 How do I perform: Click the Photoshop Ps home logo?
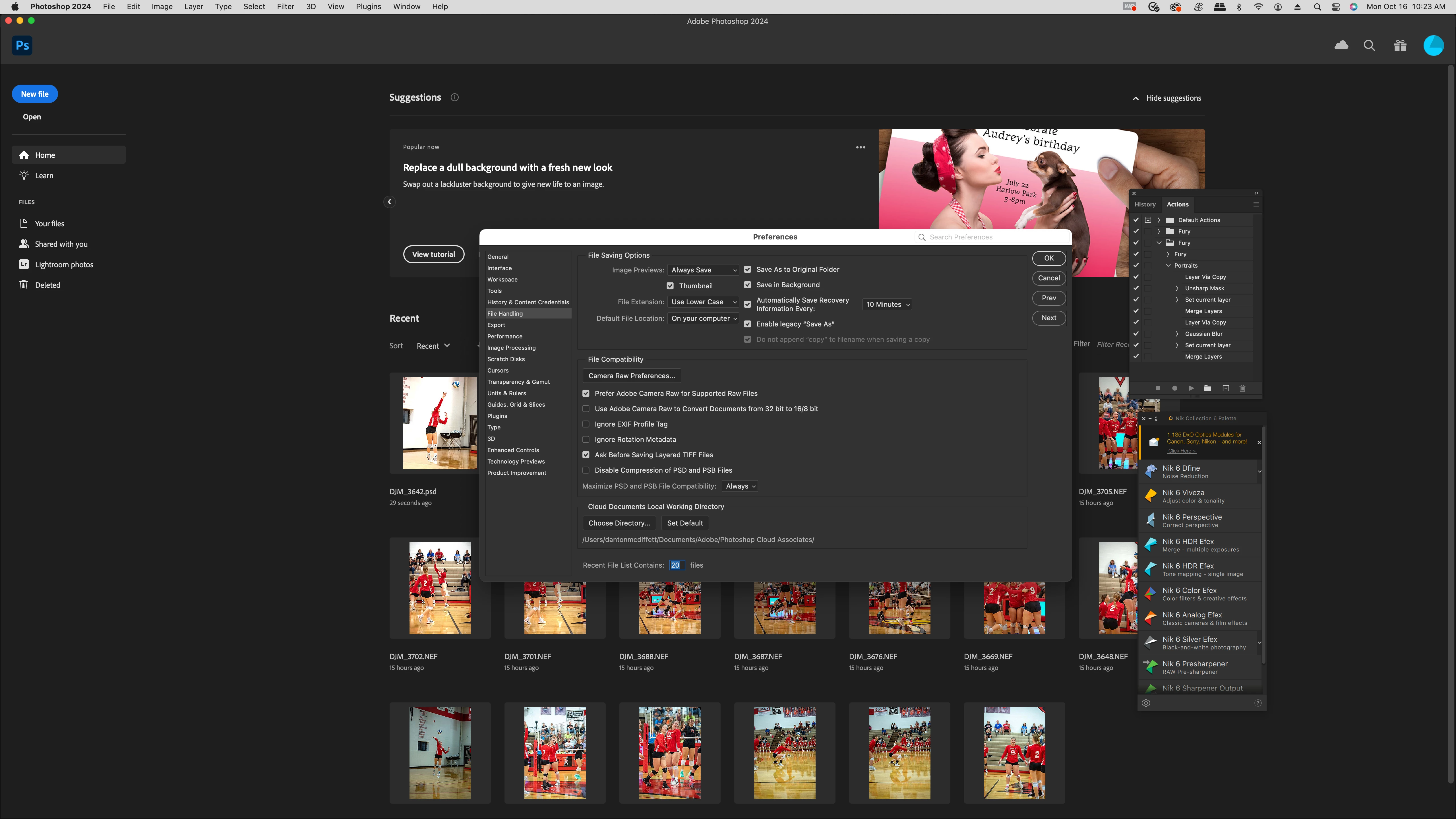coord(22,45)
